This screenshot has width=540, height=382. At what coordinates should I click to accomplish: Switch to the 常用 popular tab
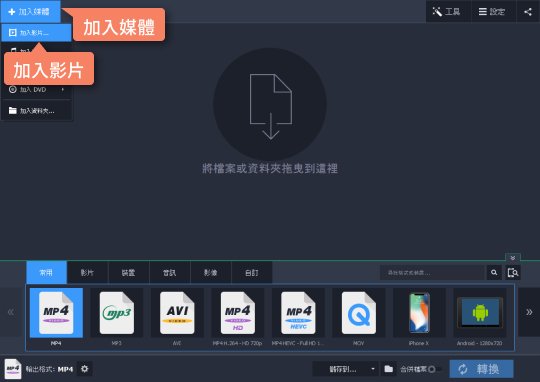(x=46, y=272)
